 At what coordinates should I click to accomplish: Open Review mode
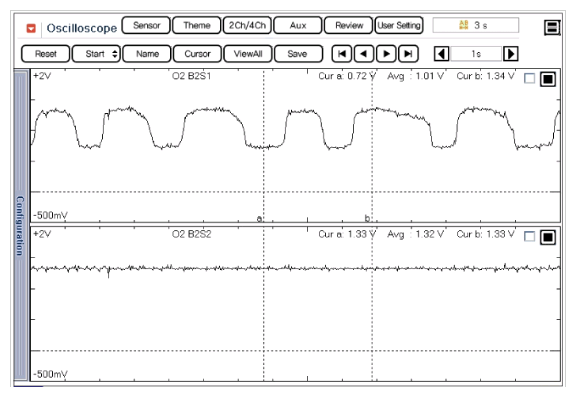click(348, 25)
